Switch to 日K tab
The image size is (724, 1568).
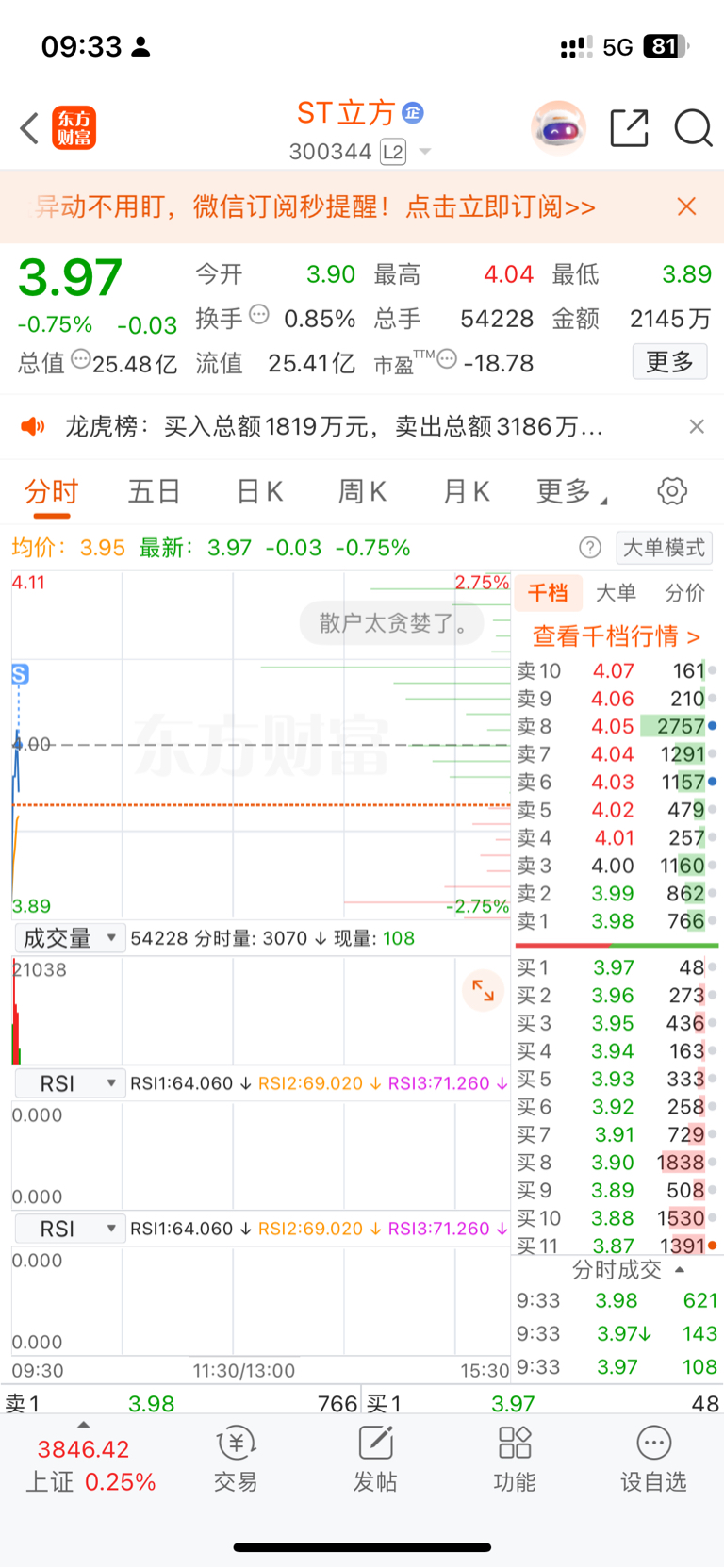click(259, 491)
